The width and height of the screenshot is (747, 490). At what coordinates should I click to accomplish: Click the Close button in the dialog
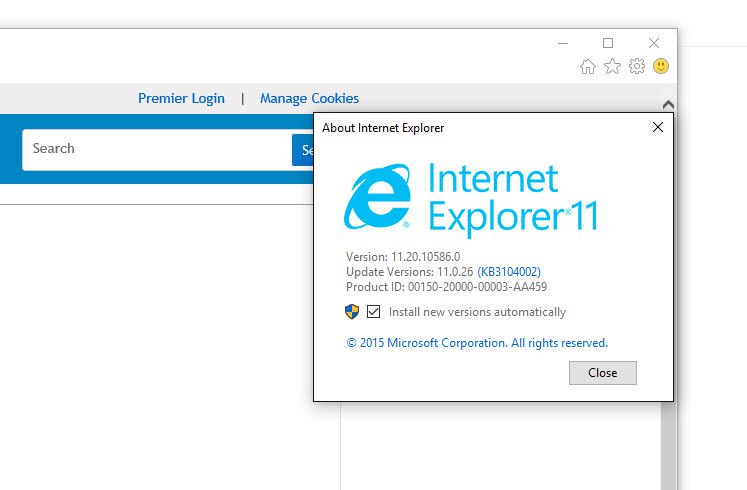tap(603, 373)
